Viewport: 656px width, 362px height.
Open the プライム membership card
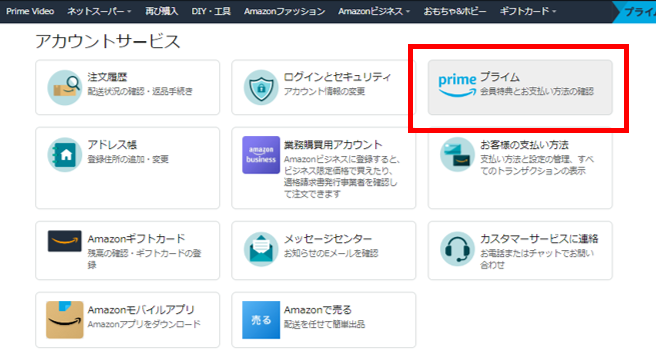[520, 87]
